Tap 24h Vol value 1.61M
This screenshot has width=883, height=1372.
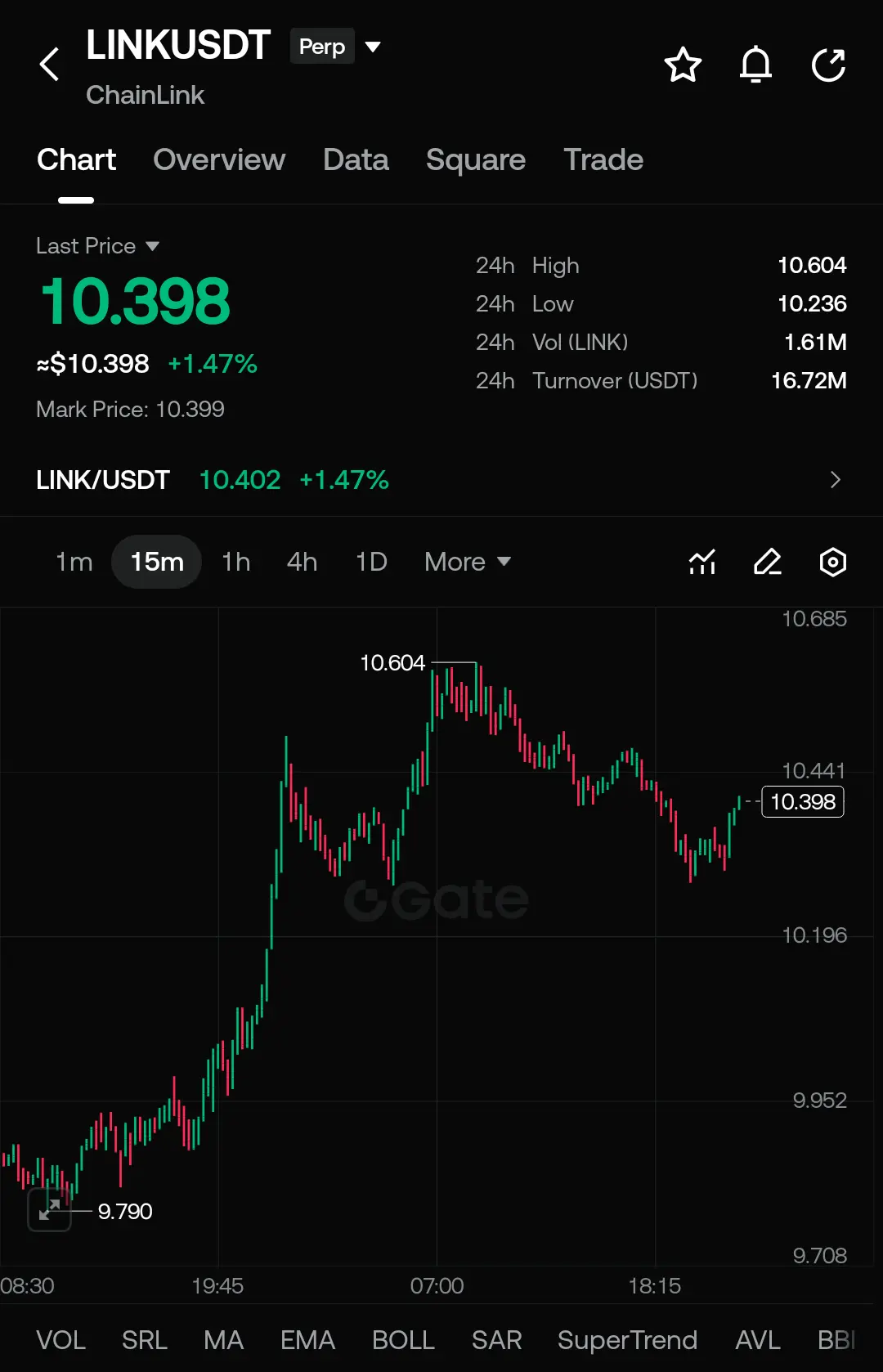point(815,342)
